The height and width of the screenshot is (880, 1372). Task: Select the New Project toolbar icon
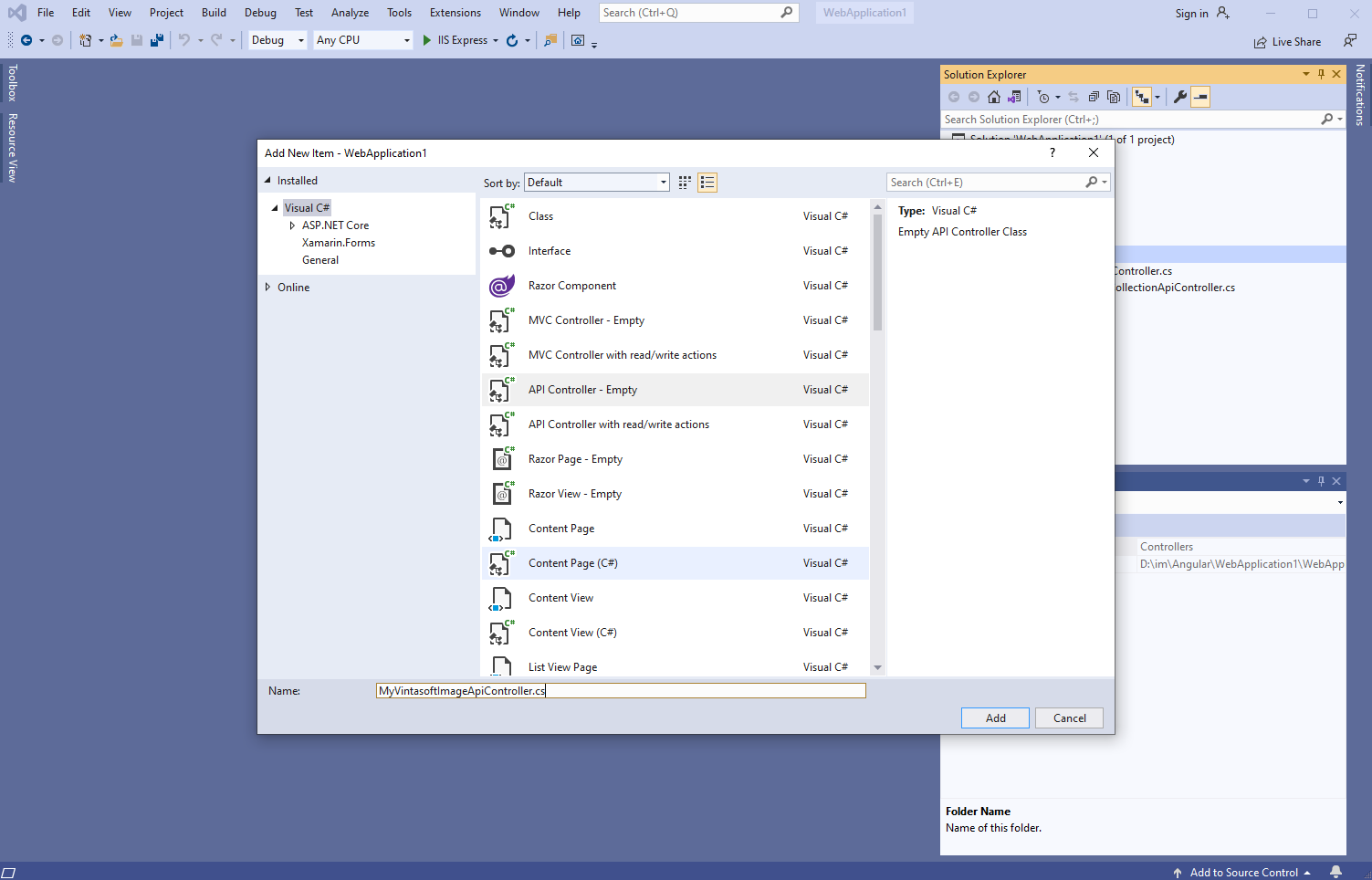pos(84,40)
